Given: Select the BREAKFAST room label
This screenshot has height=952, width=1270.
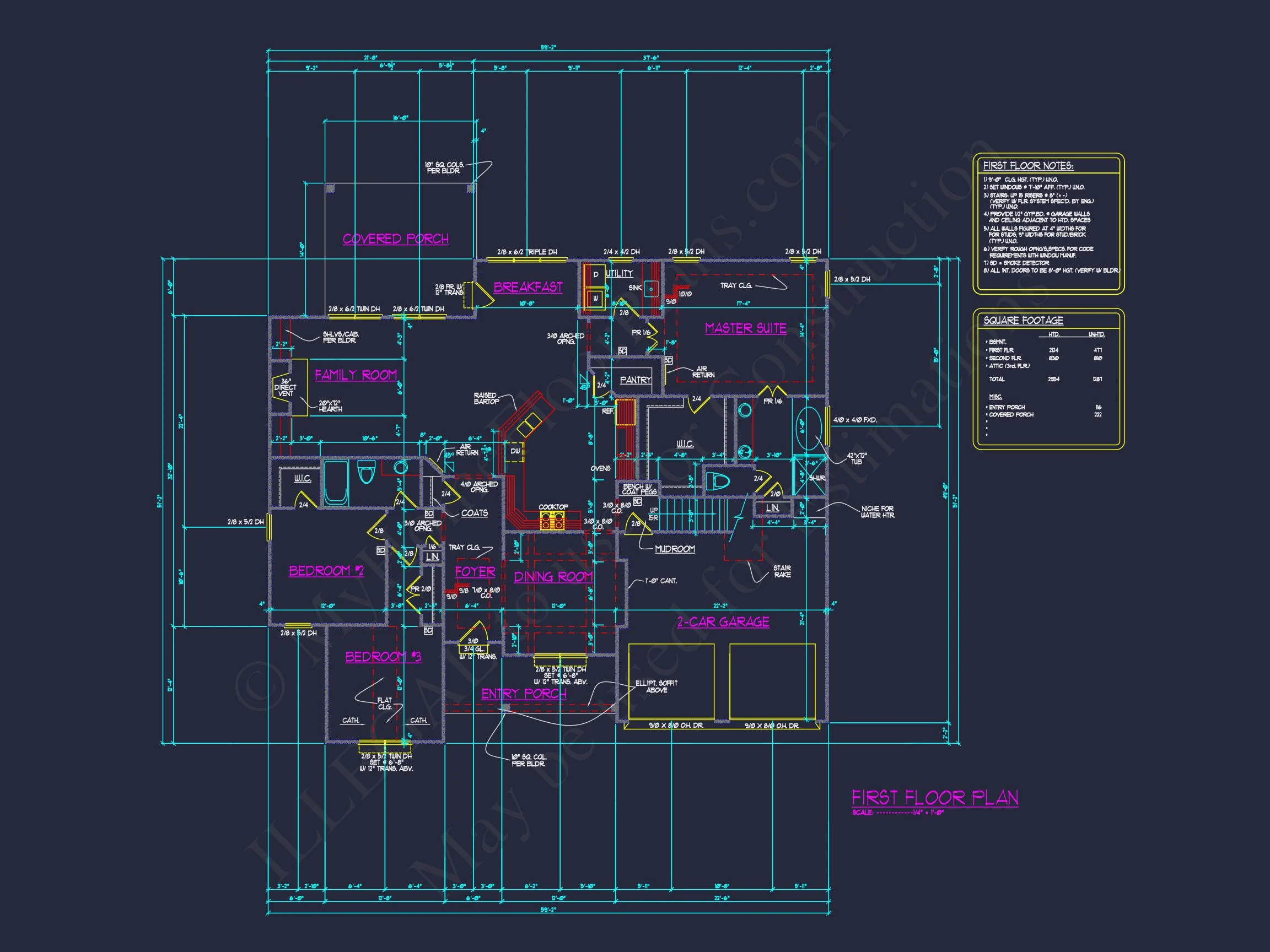Looking at the screenshot, I should pos(528,287).
